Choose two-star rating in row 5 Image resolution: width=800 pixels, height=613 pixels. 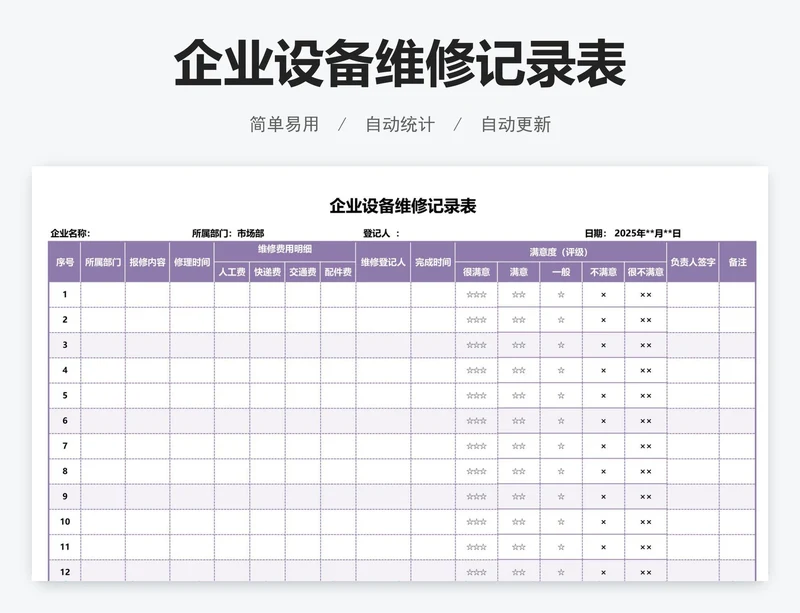(x=519, y=396)
